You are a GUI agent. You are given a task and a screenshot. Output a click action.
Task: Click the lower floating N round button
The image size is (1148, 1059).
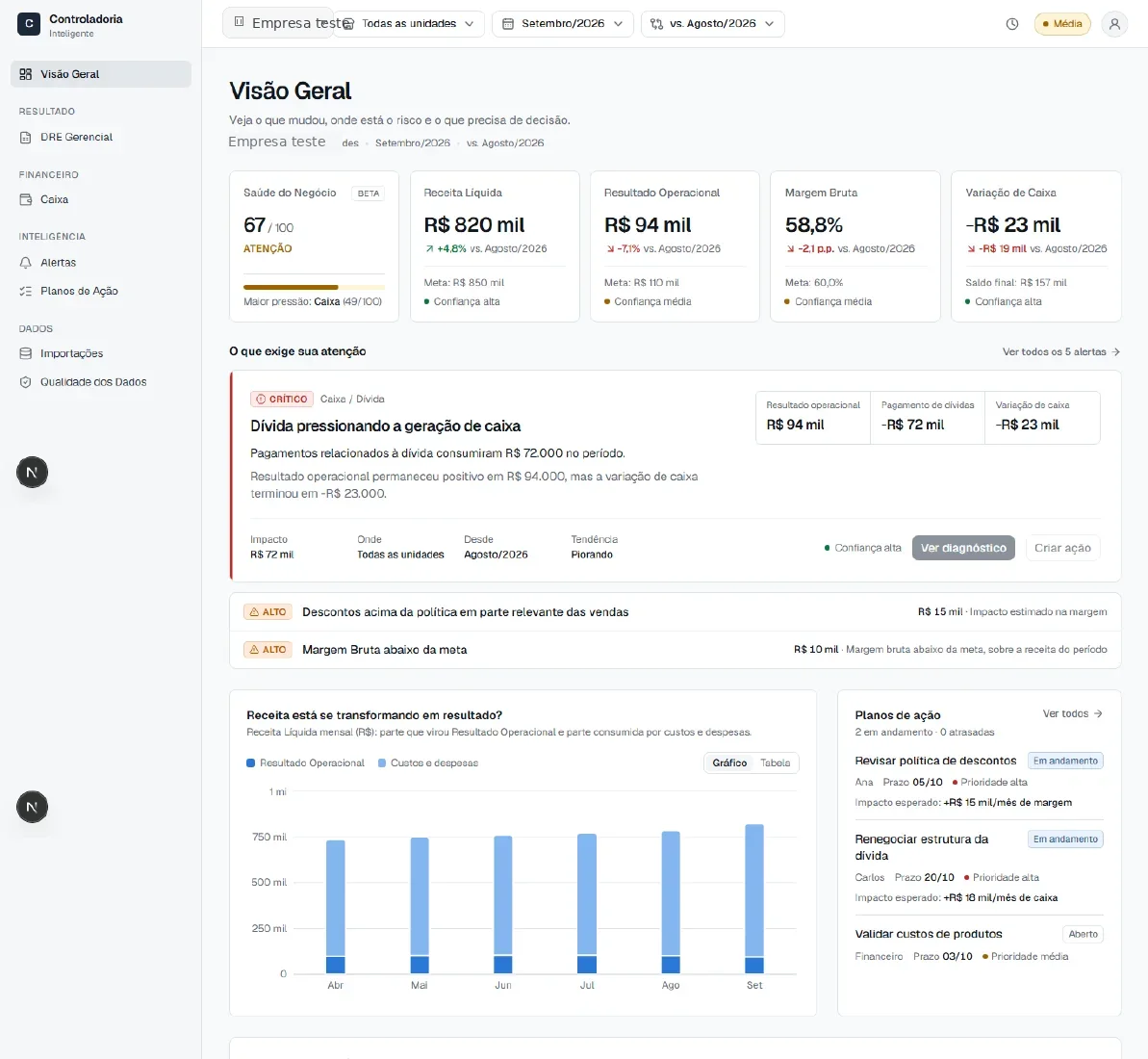[x=32, y=807]
